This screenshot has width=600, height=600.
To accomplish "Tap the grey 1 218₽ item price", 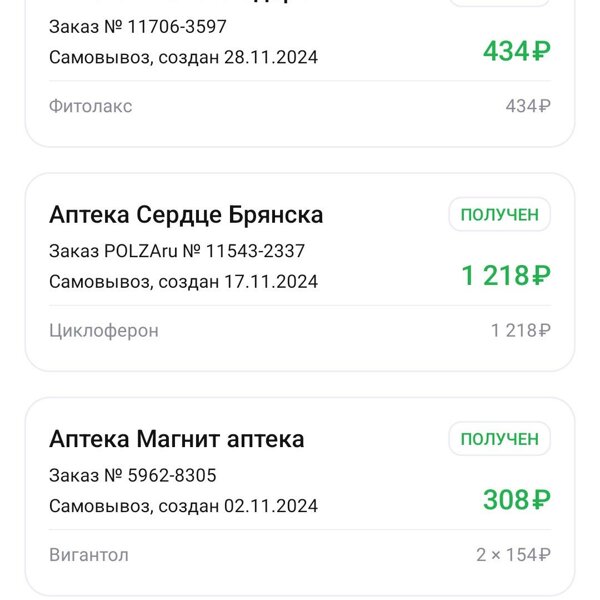I will 520,331.
